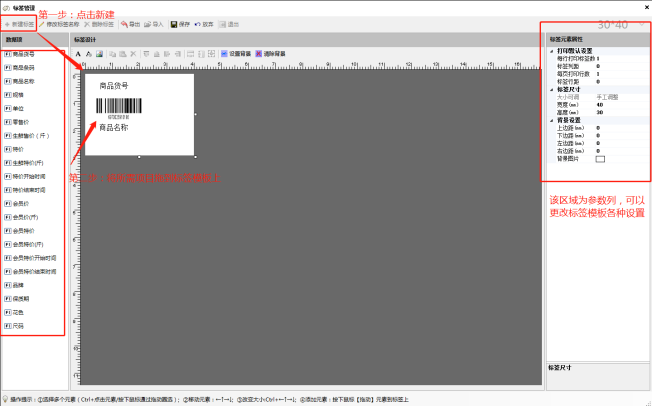
Task: Click the align left icon
Action: tap(167, 54)
